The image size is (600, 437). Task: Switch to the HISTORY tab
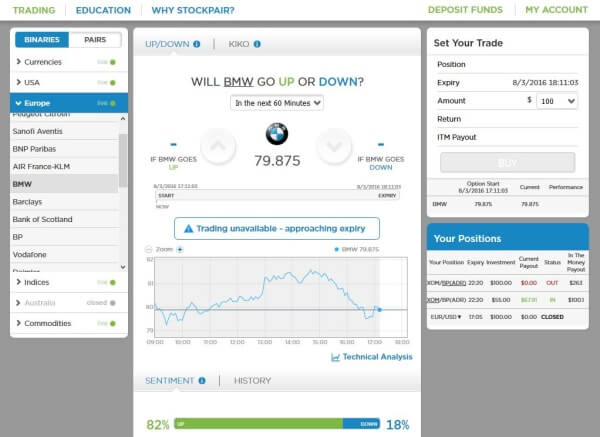253,380
